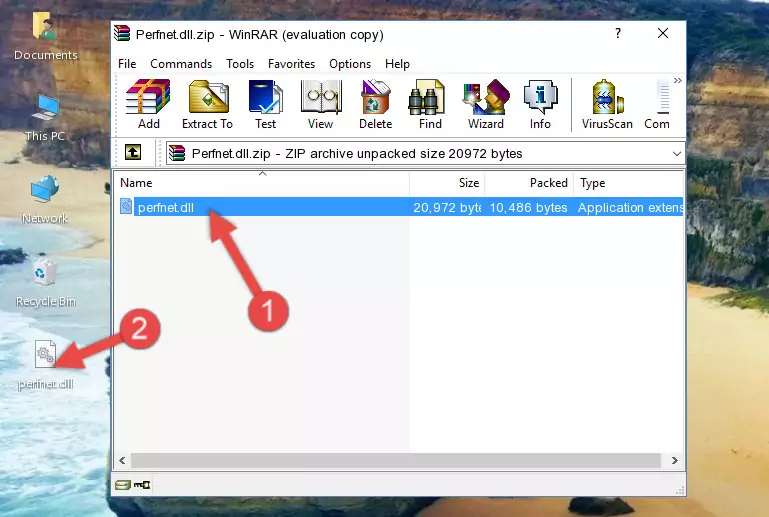769x517 pixels.
Task: Select the Recycle Bin desktop icon
Action: coord(45,284)
